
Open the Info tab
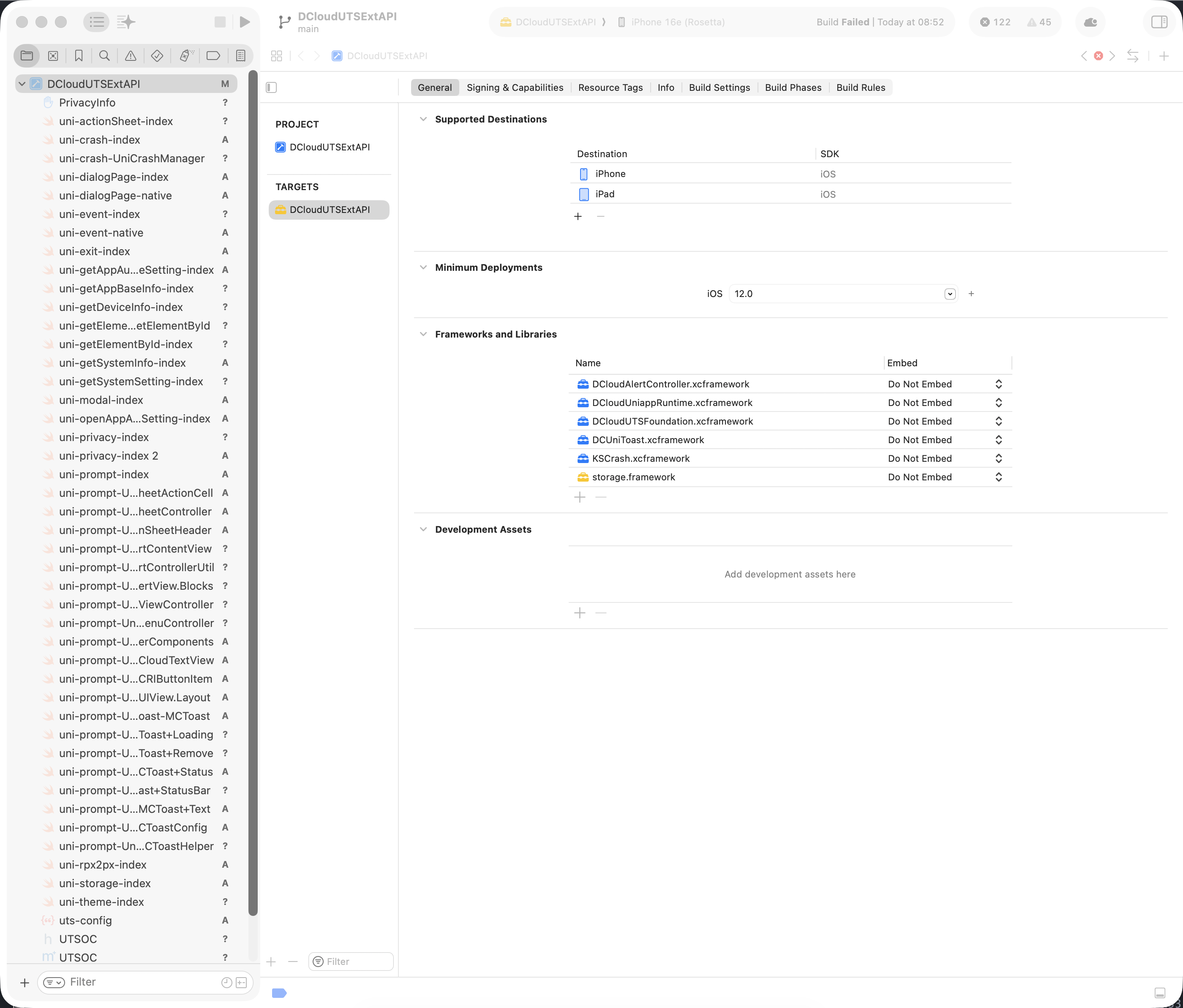click(666, 87)
